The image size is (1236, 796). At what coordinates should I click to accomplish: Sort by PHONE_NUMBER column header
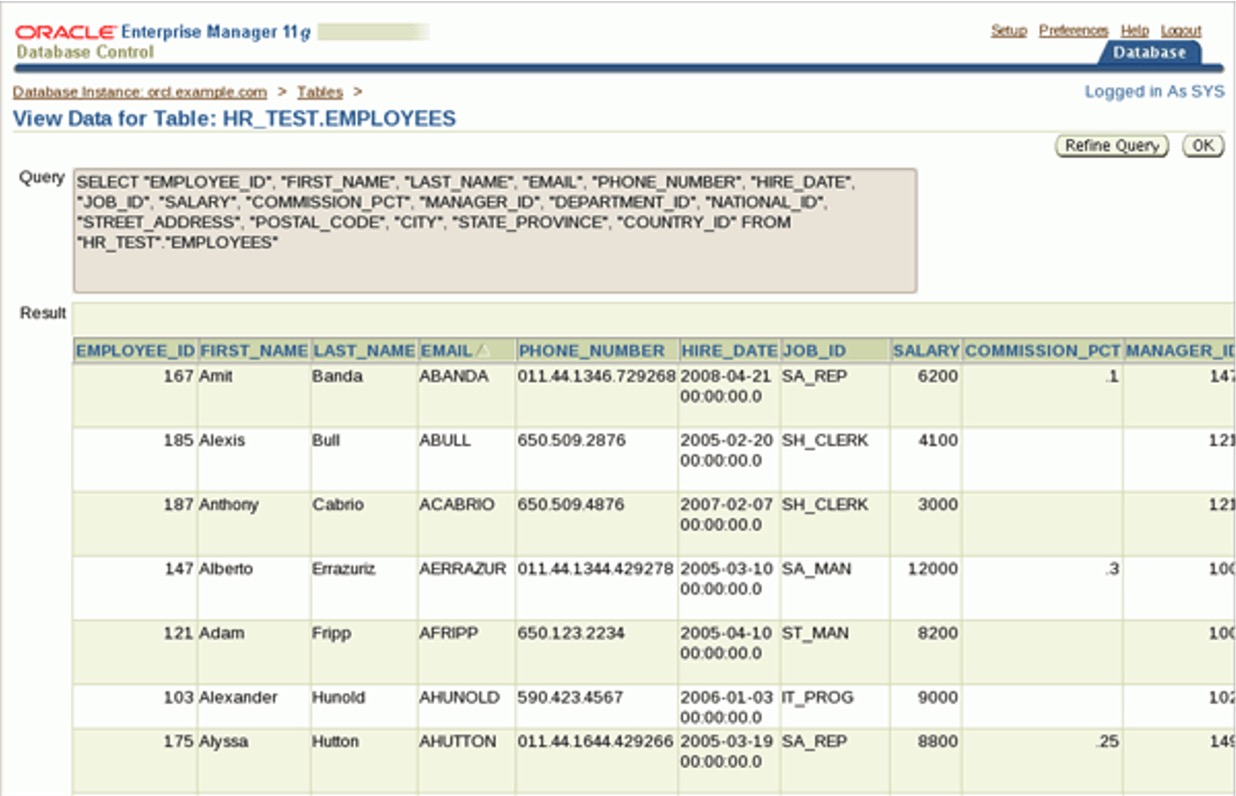591,351
